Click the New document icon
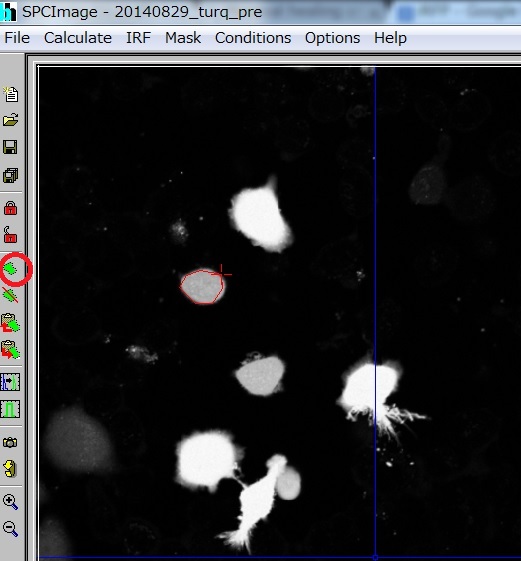 click(11, 94)
